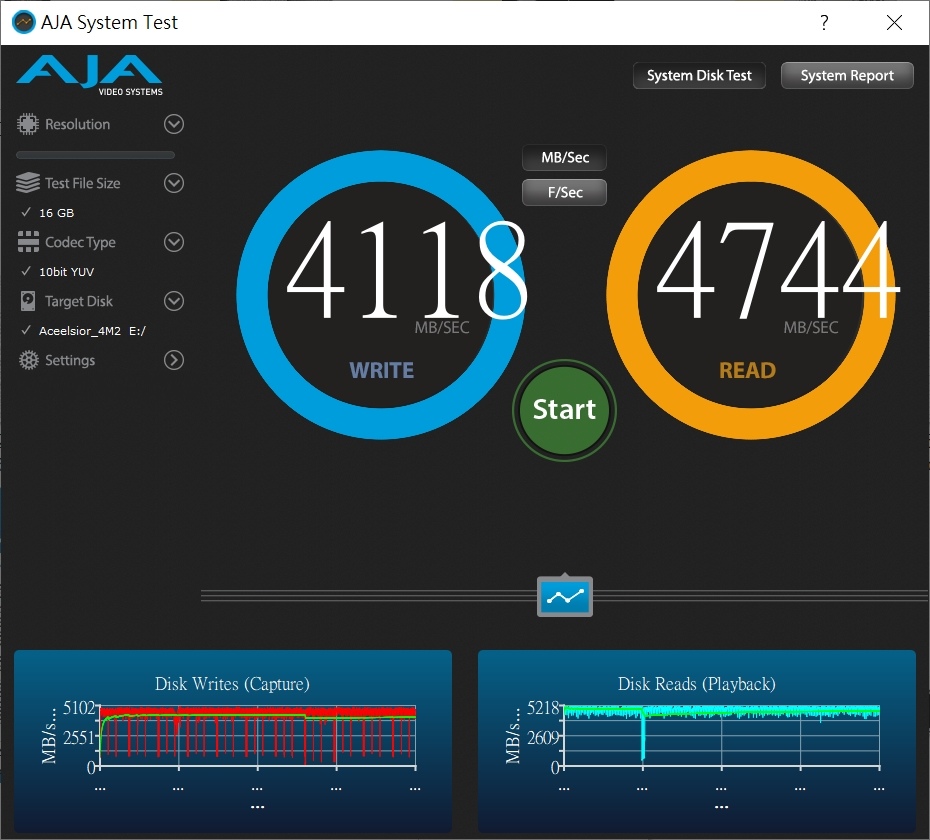Viewport: 930px width, 840px height.
Task: Click the Settings gear icon
Action: click(28, 360)
